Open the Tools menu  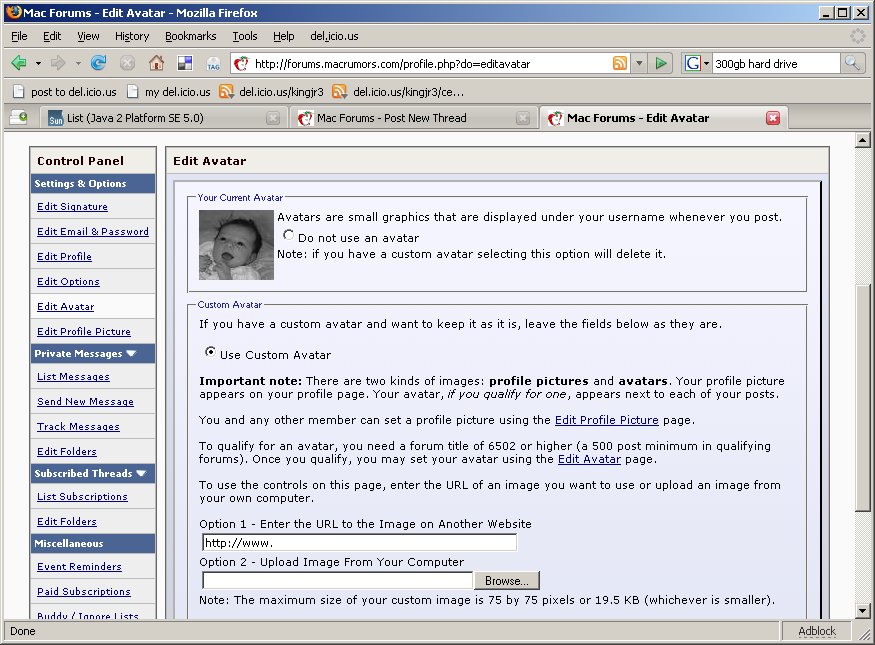tap(245, 36)
